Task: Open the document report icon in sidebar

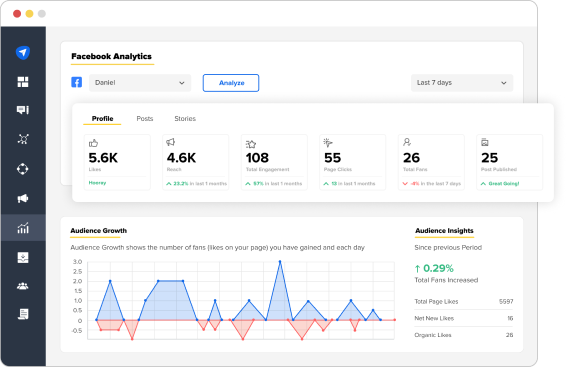Action: click(23, 314)
